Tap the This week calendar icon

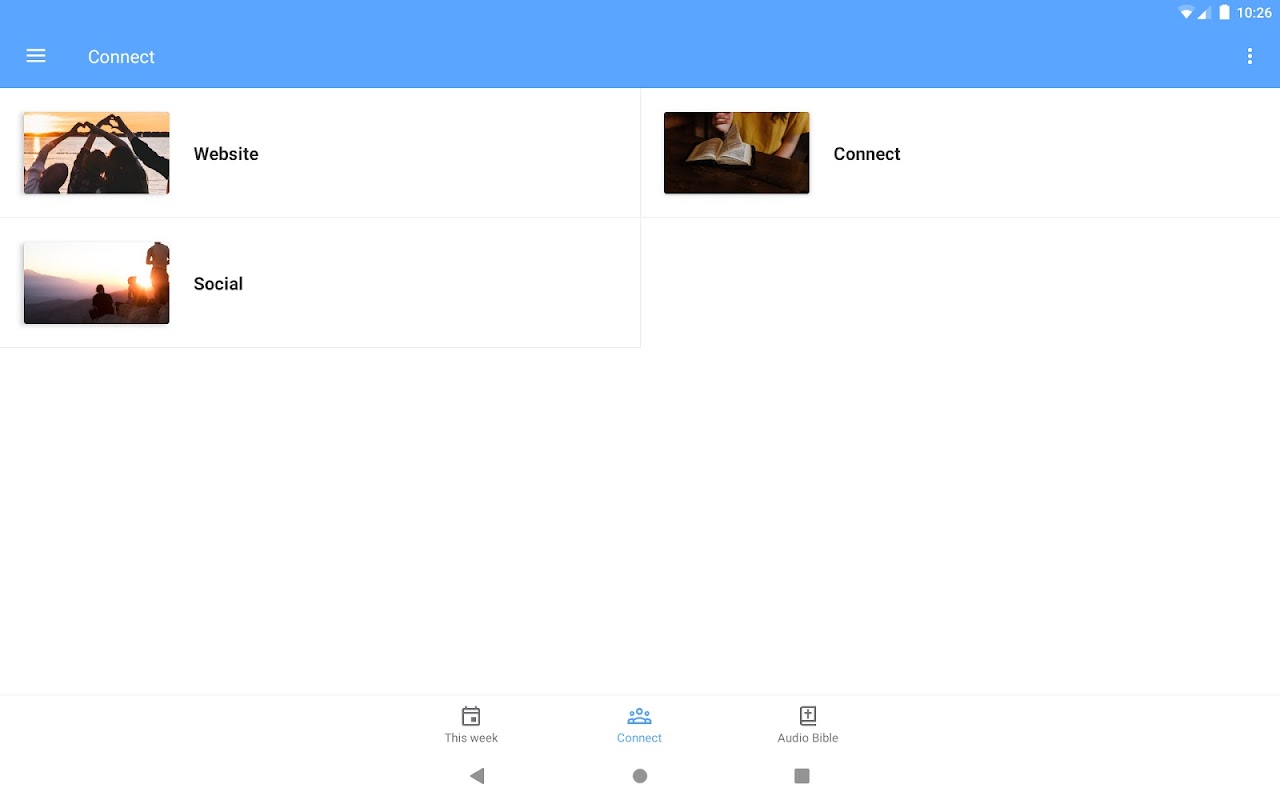471,716
